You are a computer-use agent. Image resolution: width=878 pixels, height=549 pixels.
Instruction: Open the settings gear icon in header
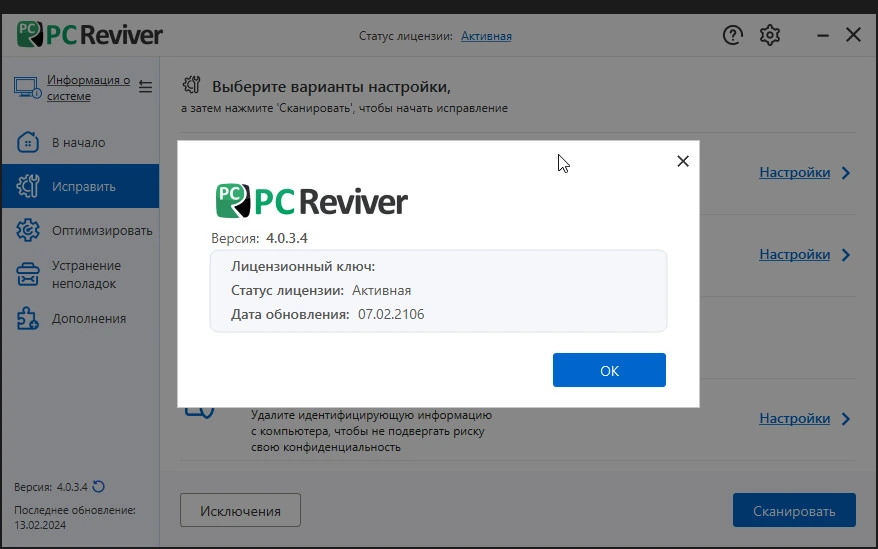point(770,35)
